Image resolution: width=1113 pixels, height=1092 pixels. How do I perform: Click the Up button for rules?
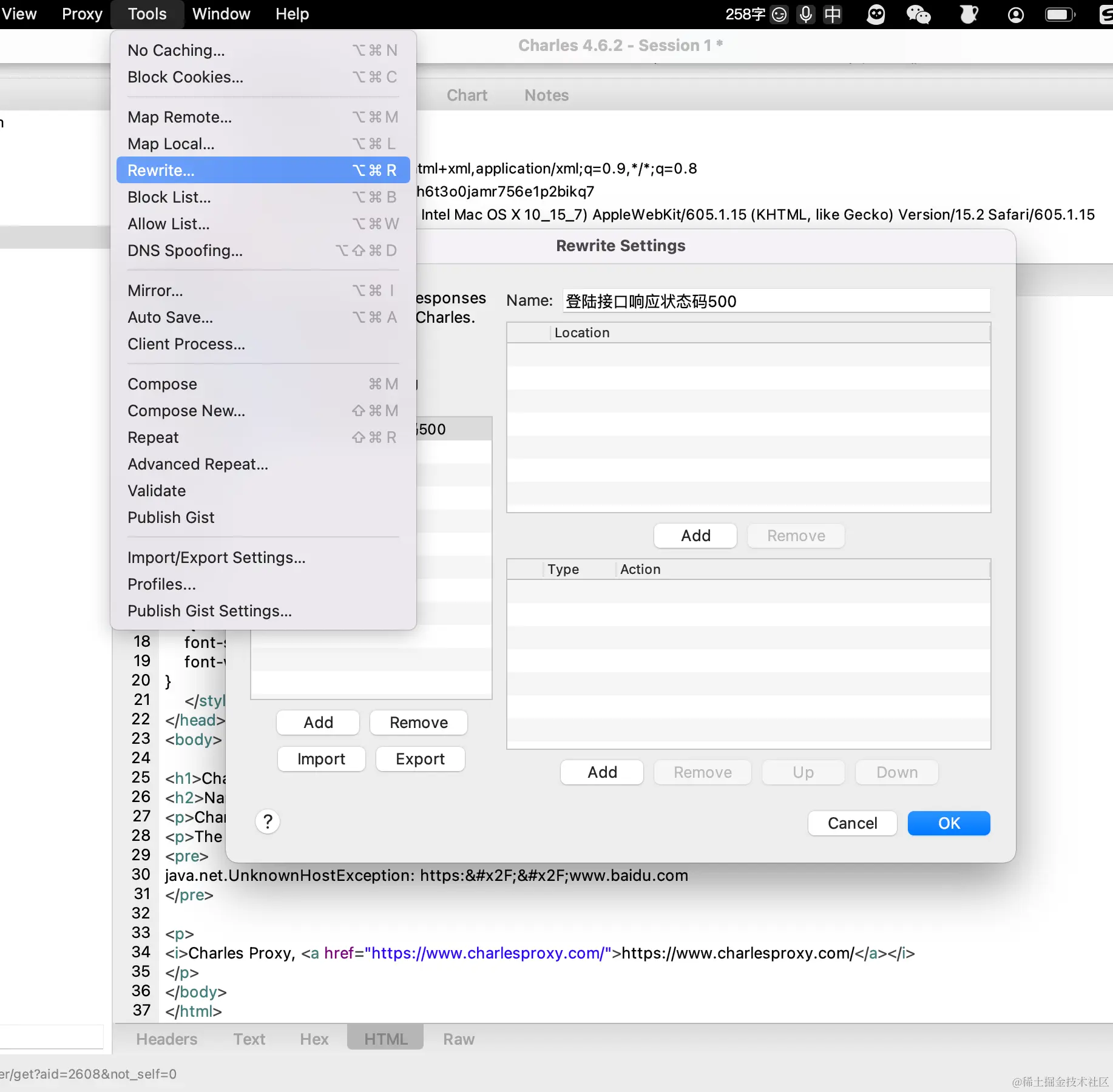pyautogui.click(x=803, y=772)
